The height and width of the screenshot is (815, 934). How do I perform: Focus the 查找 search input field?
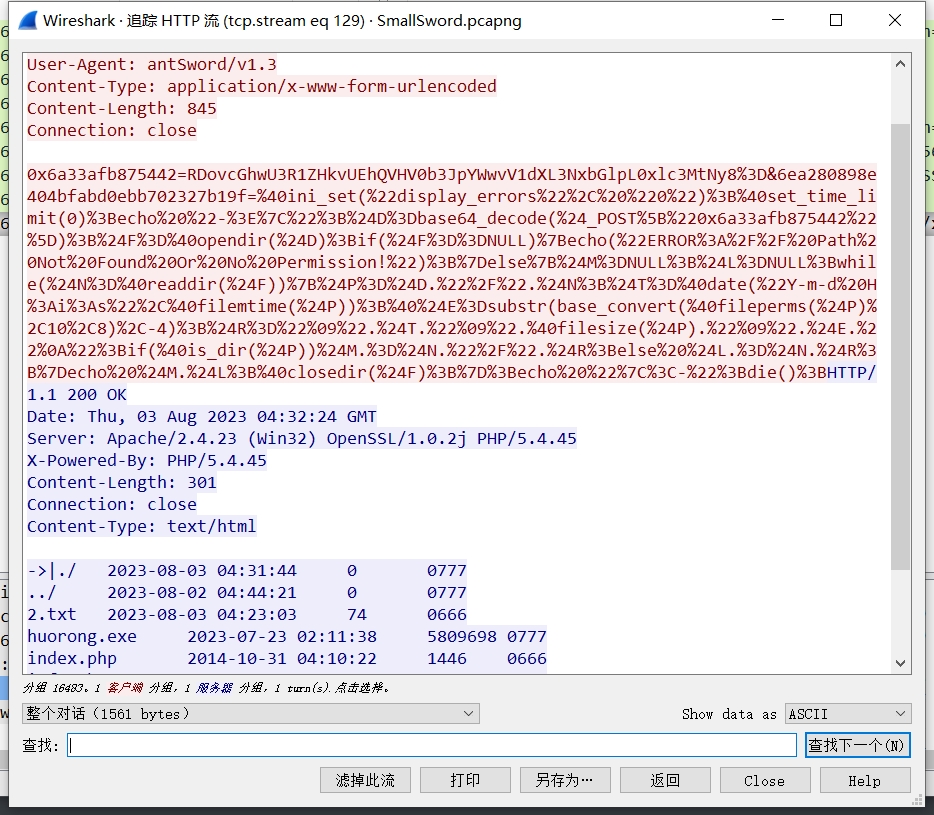coord(432,745)
